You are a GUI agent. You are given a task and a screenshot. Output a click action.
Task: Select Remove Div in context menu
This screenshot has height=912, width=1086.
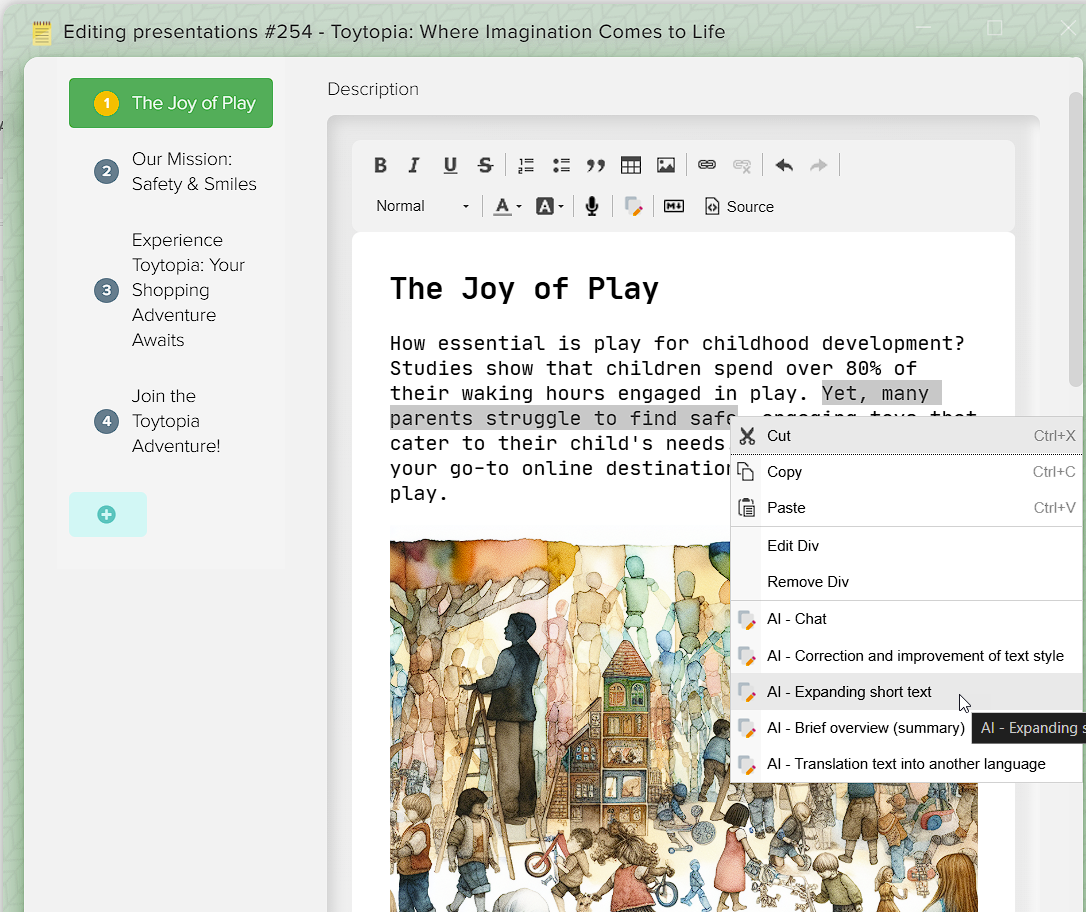point(907,582)
